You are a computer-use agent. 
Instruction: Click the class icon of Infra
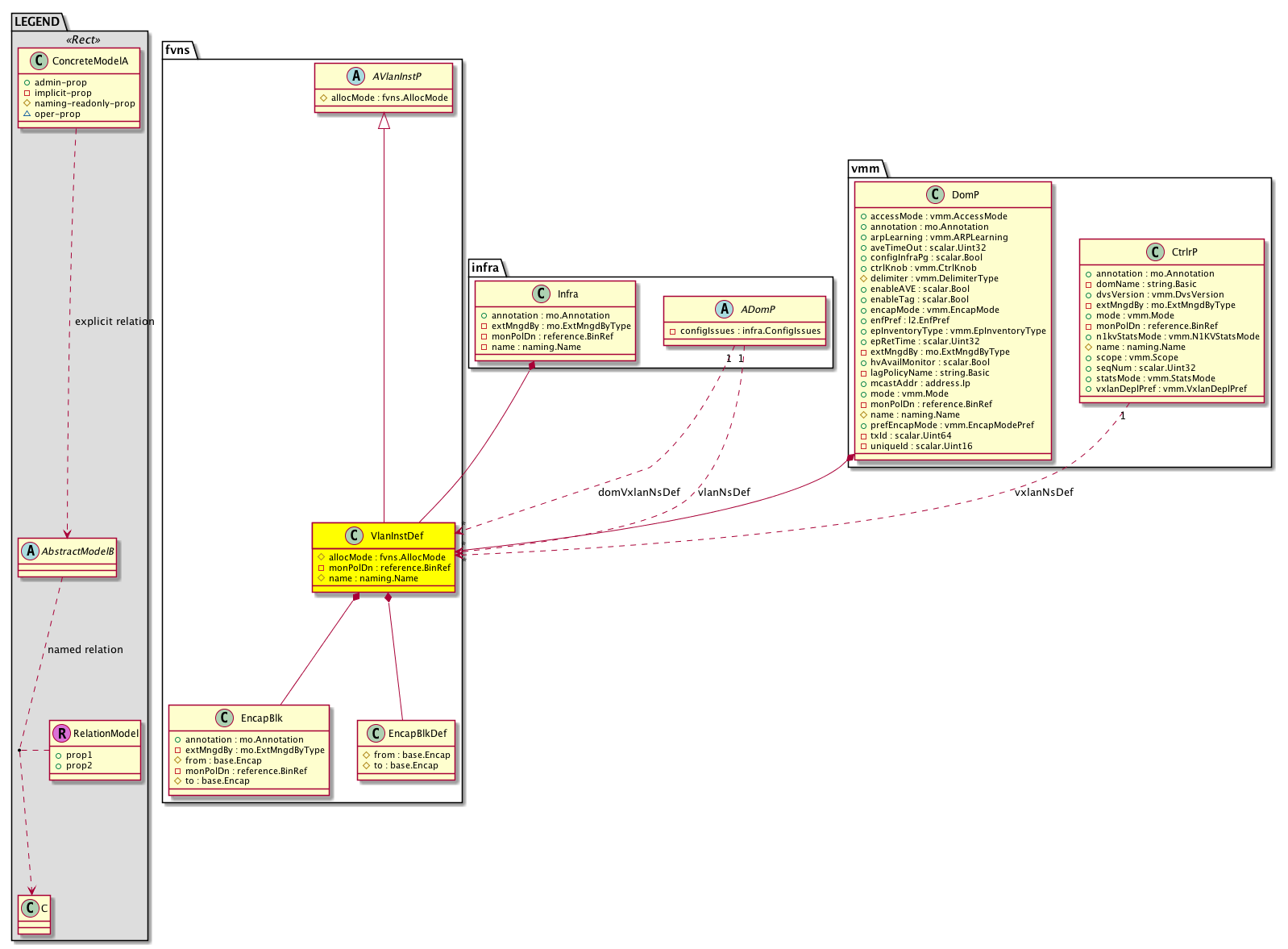(542, 294)
